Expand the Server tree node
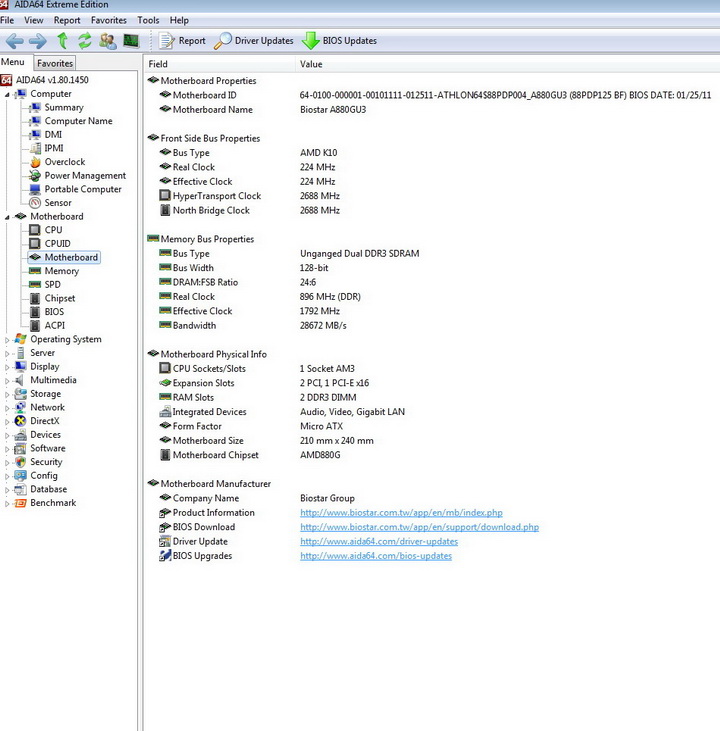The height and width of the screenshot is (731, 720). (x=7, y=353)
